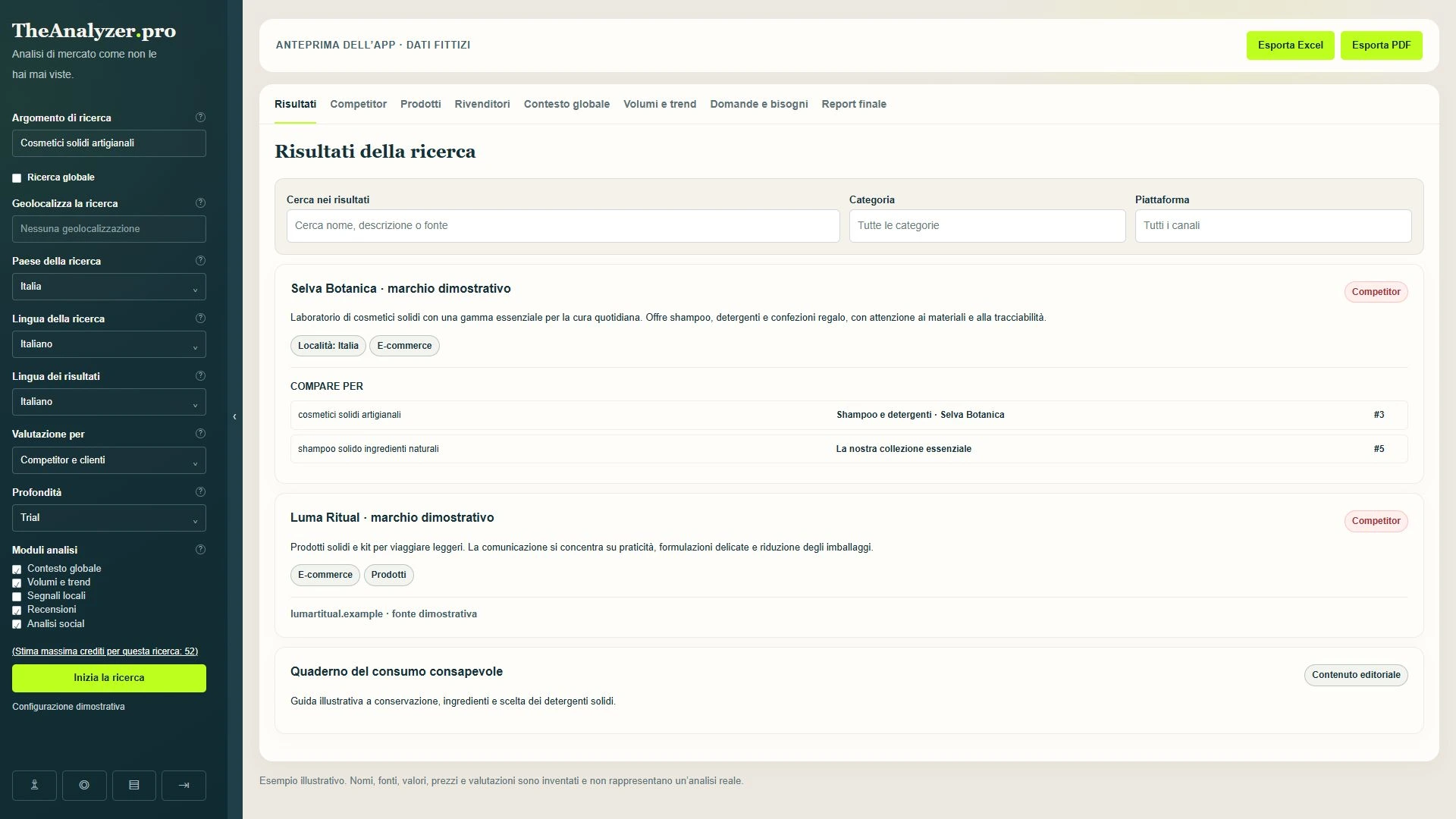
Task: Open help icon for Paese della ricerca
Action: pos(200,261)
